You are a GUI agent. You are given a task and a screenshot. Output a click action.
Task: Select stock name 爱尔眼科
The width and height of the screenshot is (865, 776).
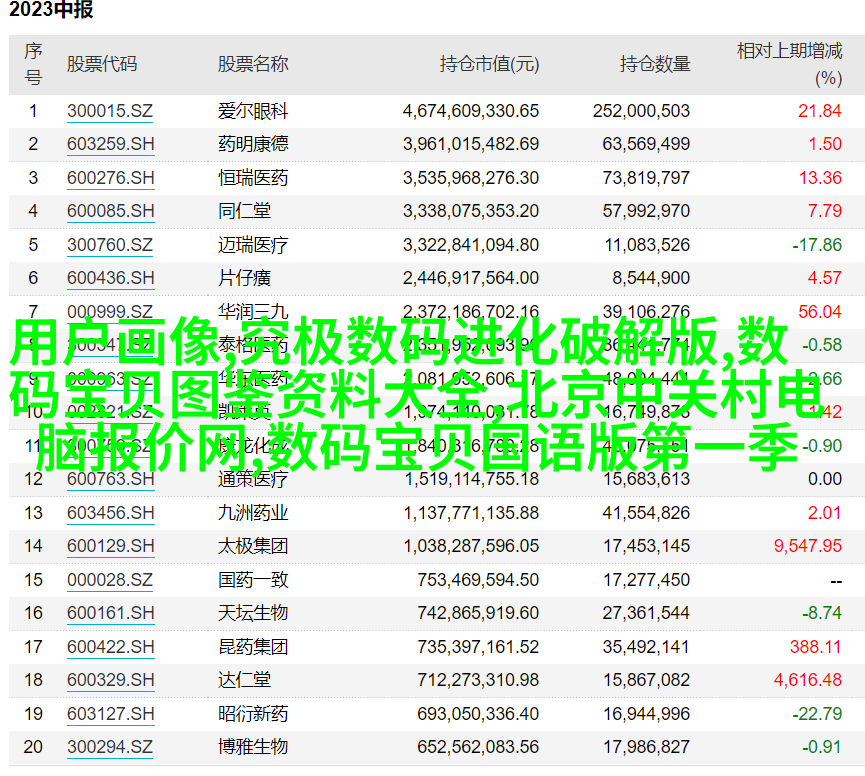(253, 111)
